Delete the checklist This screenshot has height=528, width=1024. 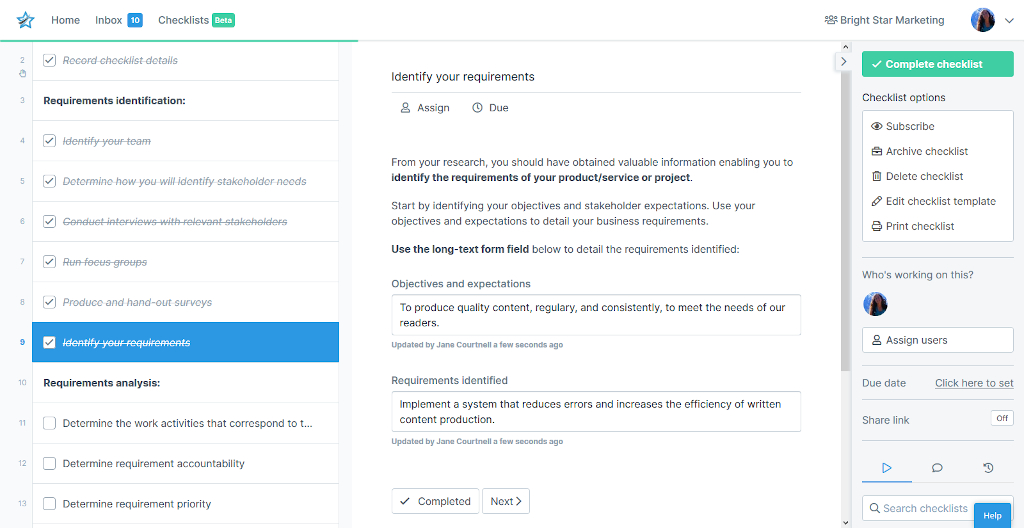coord(918,176)
